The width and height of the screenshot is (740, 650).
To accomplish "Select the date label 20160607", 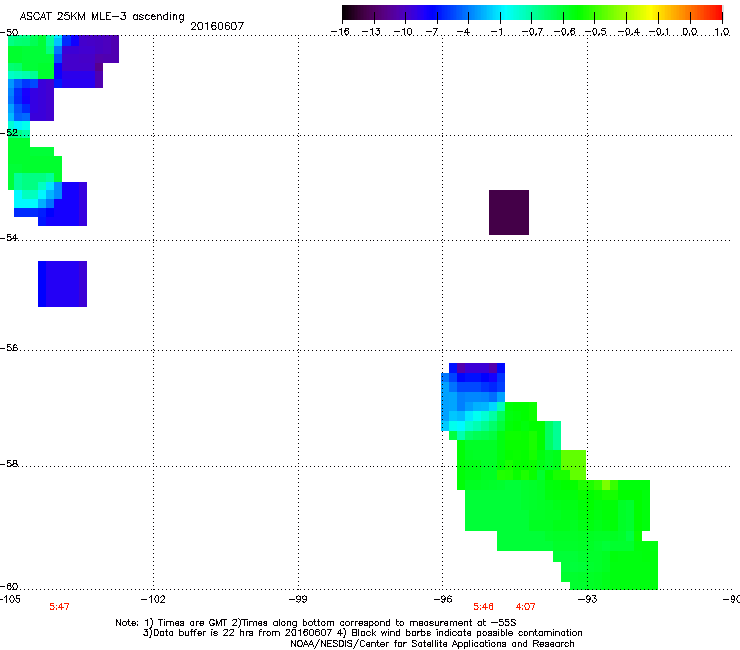I will pyautogui.click(x=217, y=26).
